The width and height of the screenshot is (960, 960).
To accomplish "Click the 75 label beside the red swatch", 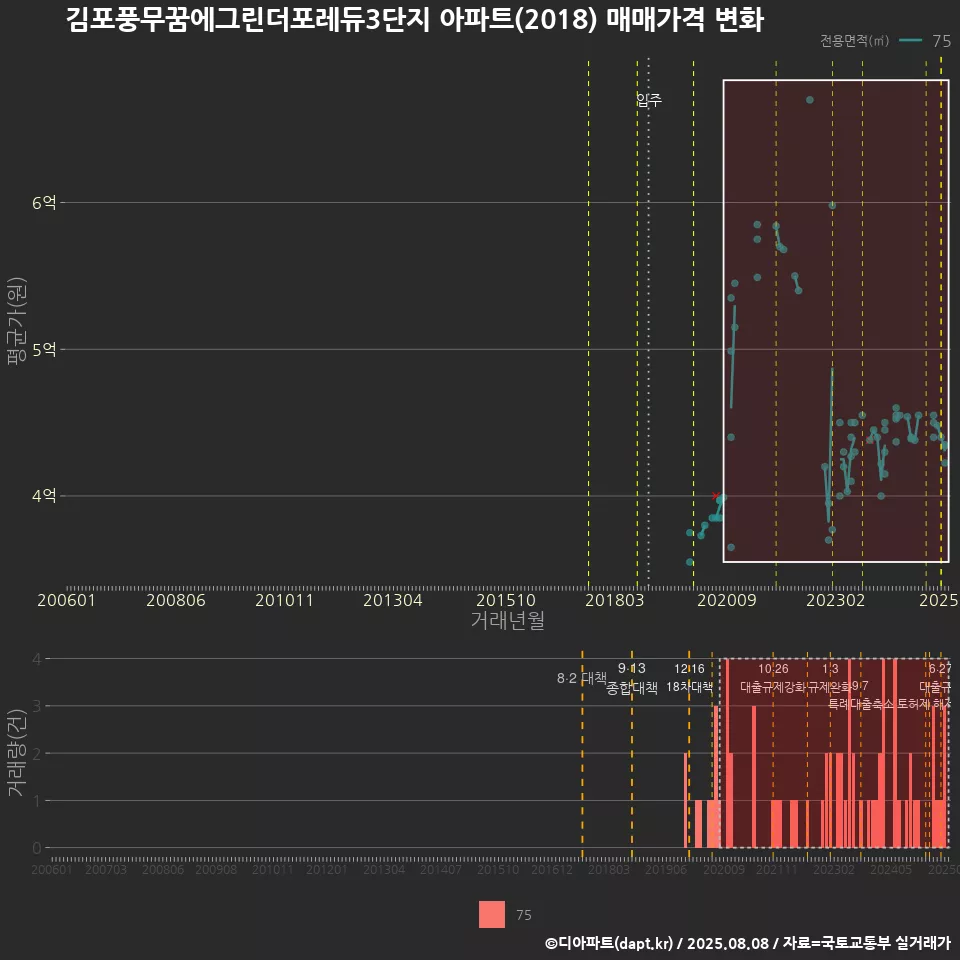I will (523, 915).
